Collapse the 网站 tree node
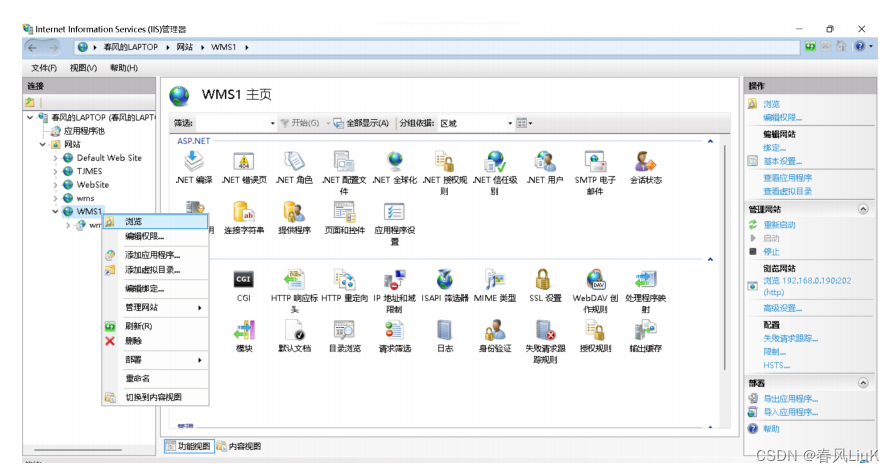895x472 pixels. (43, 144)
